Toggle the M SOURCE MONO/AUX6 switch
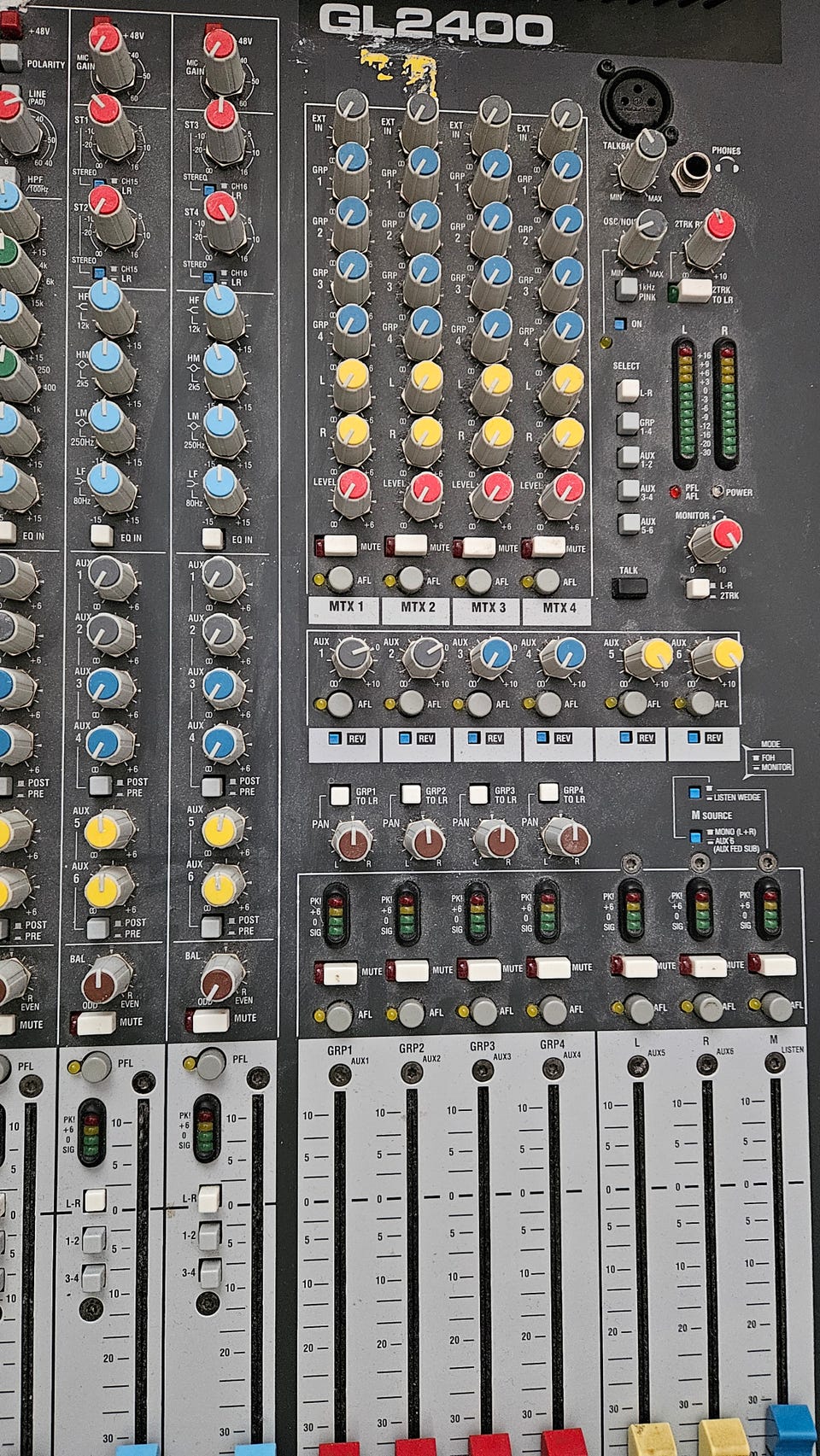Viewport: 820px width, 1456px height. 694,836
